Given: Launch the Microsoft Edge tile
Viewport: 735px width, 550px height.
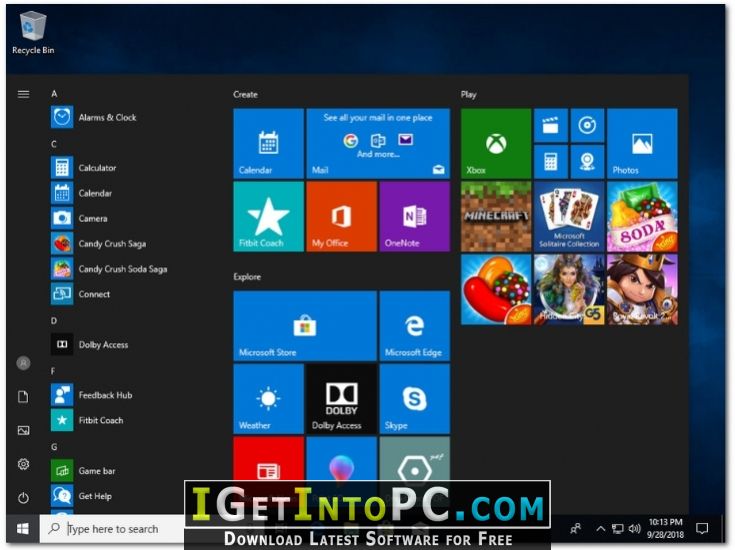Looking at the screenshot, I should pos(415,326).
